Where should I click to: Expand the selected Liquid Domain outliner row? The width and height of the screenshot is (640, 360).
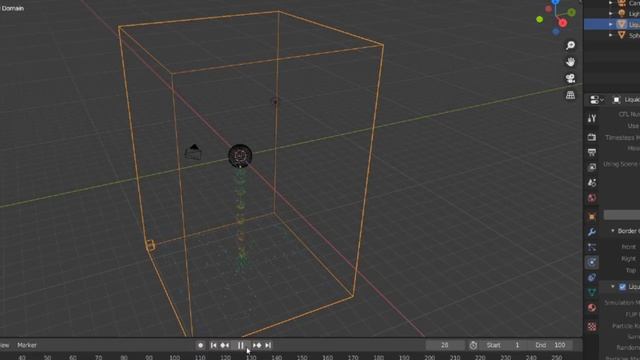pos(611,24)
